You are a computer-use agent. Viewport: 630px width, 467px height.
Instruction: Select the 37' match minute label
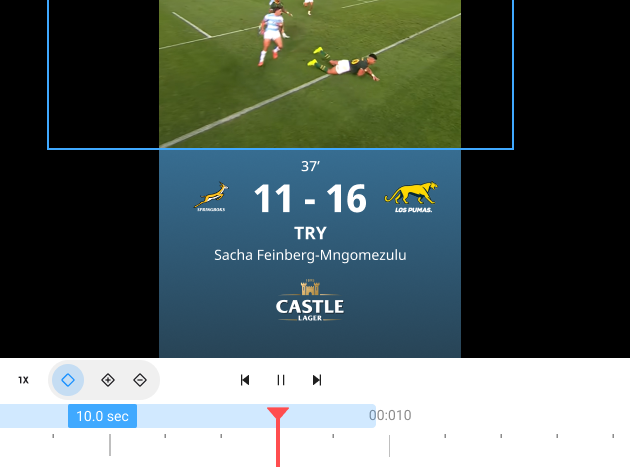310,166
